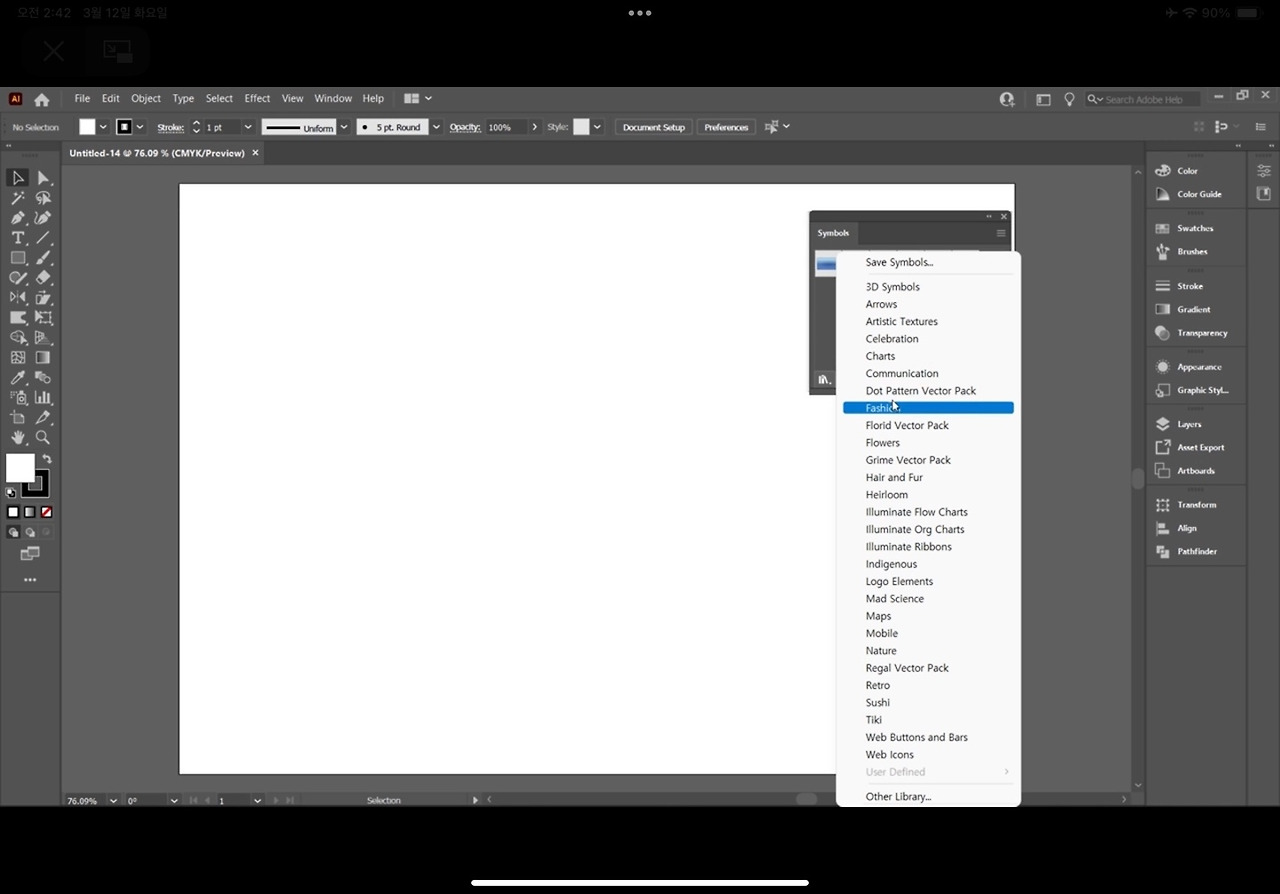Open the Pathfinder panel
Image resolution: width=1280 pixels, height=894 pixels.
click(x=1195, y=552)
